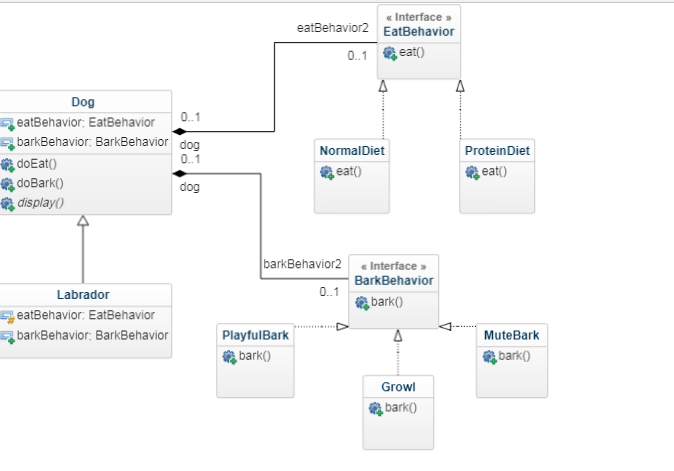Click the eat() method icon in ProteinDiet
This screenshot has width=674, height=471.
(x=472, y=172)
